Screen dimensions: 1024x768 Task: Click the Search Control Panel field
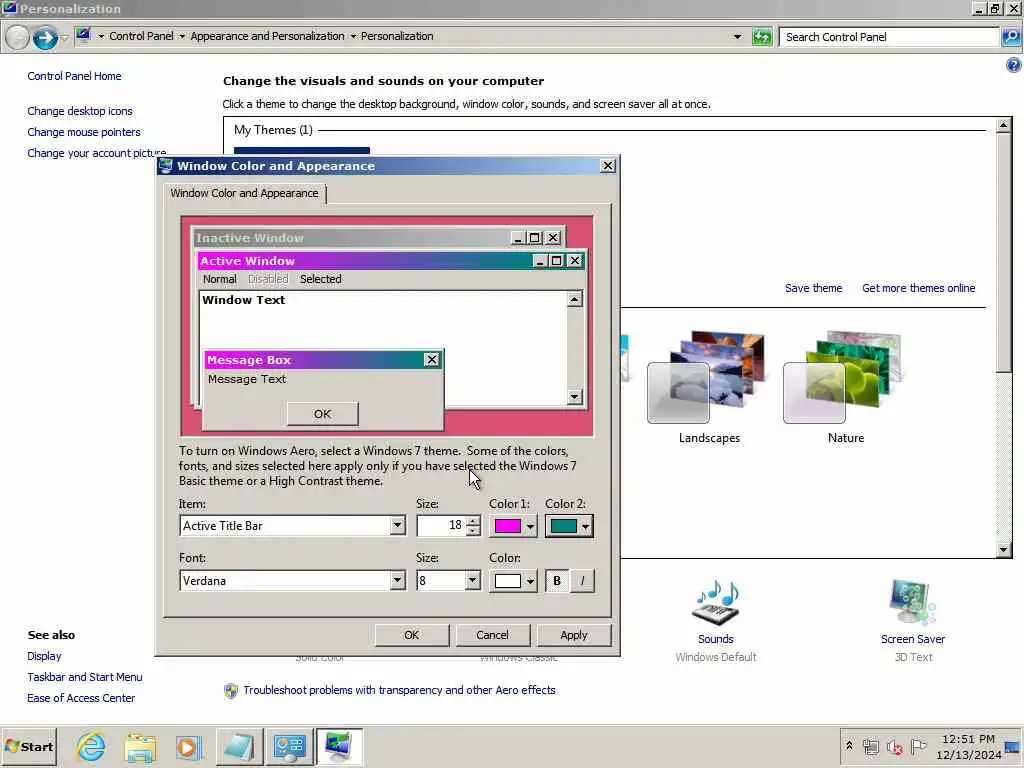click(x=889, y=37)
